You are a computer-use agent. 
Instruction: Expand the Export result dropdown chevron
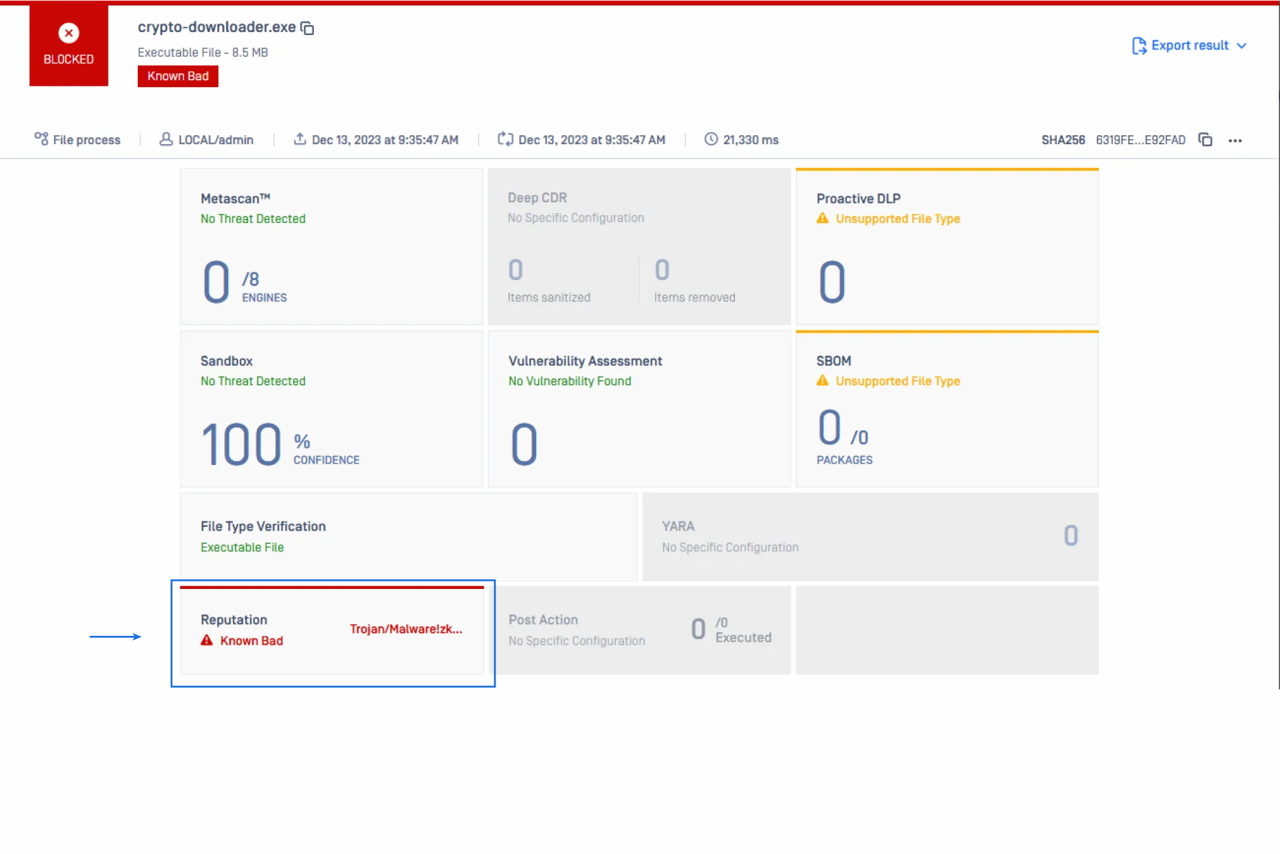pos(1242,46)
